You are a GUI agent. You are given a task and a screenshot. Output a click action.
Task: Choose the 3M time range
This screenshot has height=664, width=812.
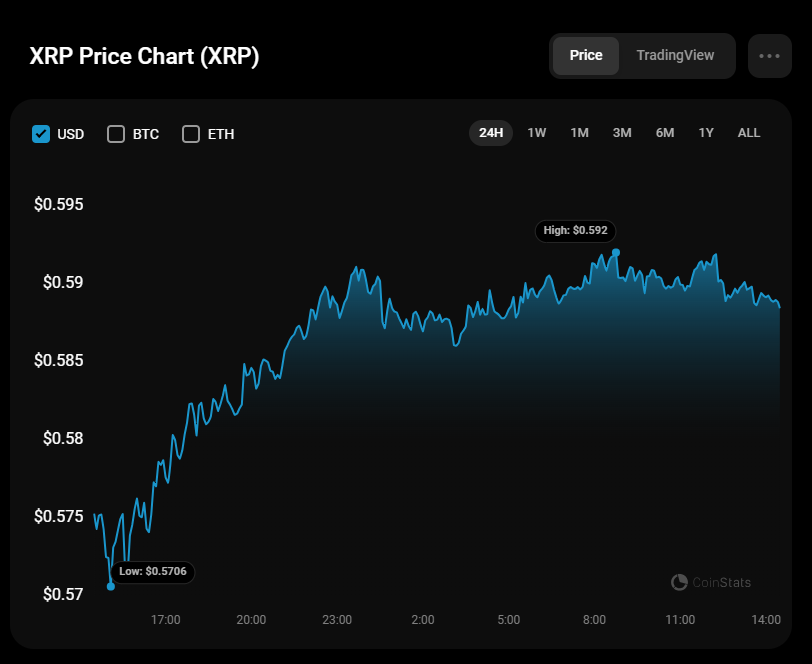(622, 133)
